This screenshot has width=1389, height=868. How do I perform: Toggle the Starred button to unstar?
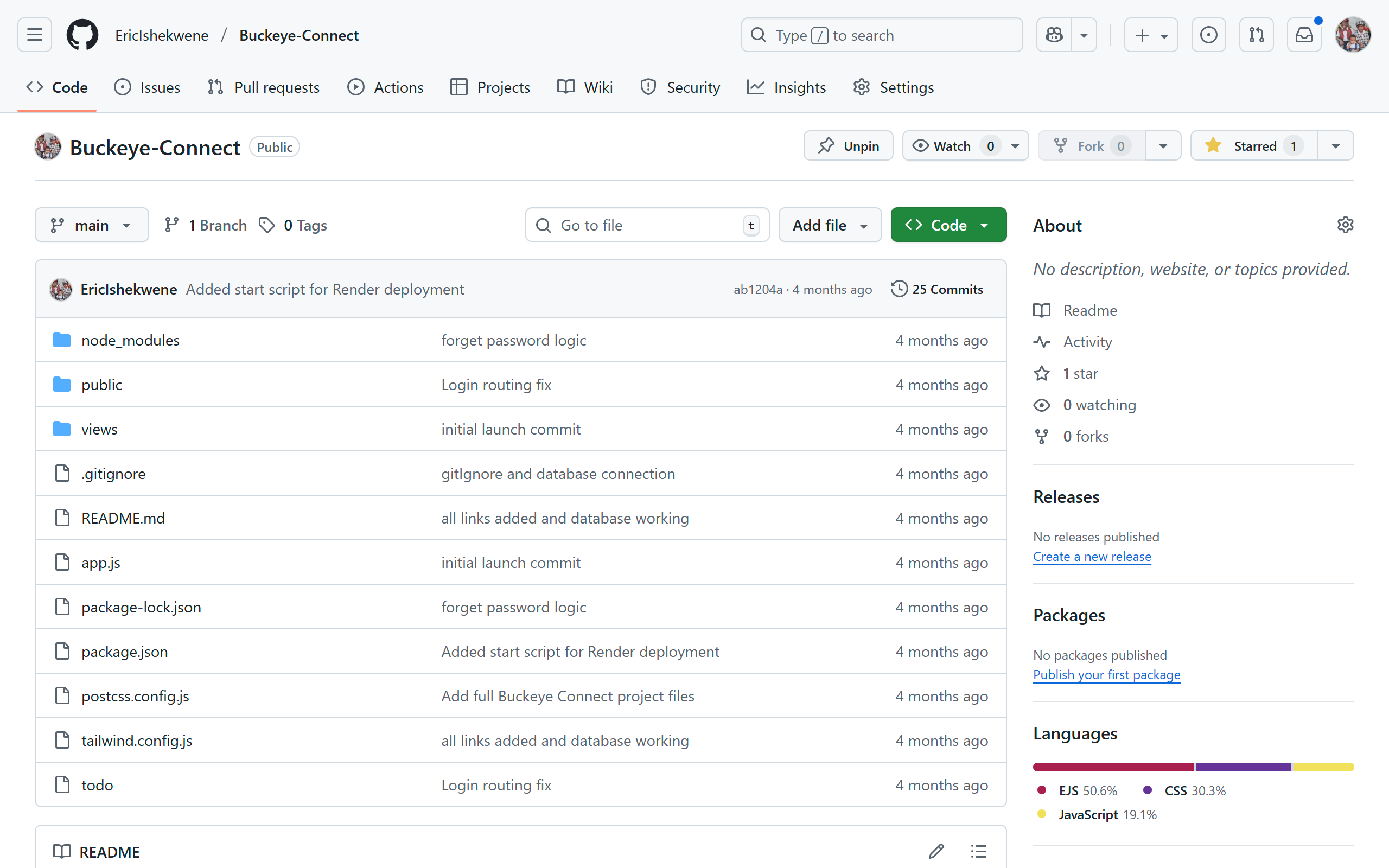point(1253,146)
